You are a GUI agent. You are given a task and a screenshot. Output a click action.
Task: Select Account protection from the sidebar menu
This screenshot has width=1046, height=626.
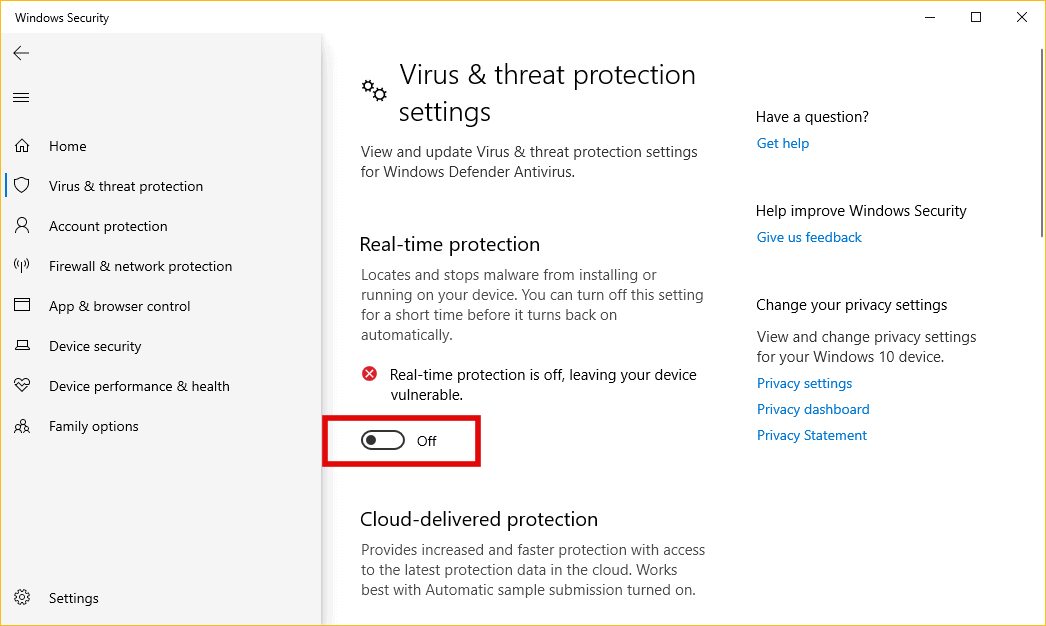[x=107, y=225]
